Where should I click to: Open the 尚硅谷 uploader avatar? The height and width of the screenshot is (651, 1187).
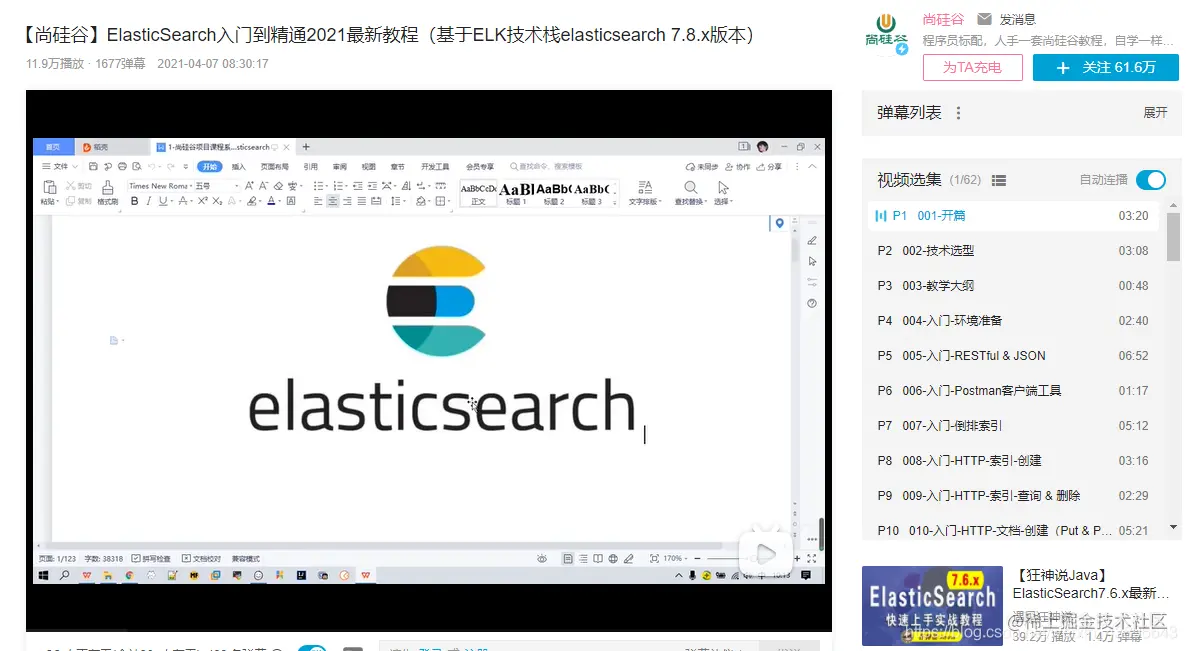point(886,34)
